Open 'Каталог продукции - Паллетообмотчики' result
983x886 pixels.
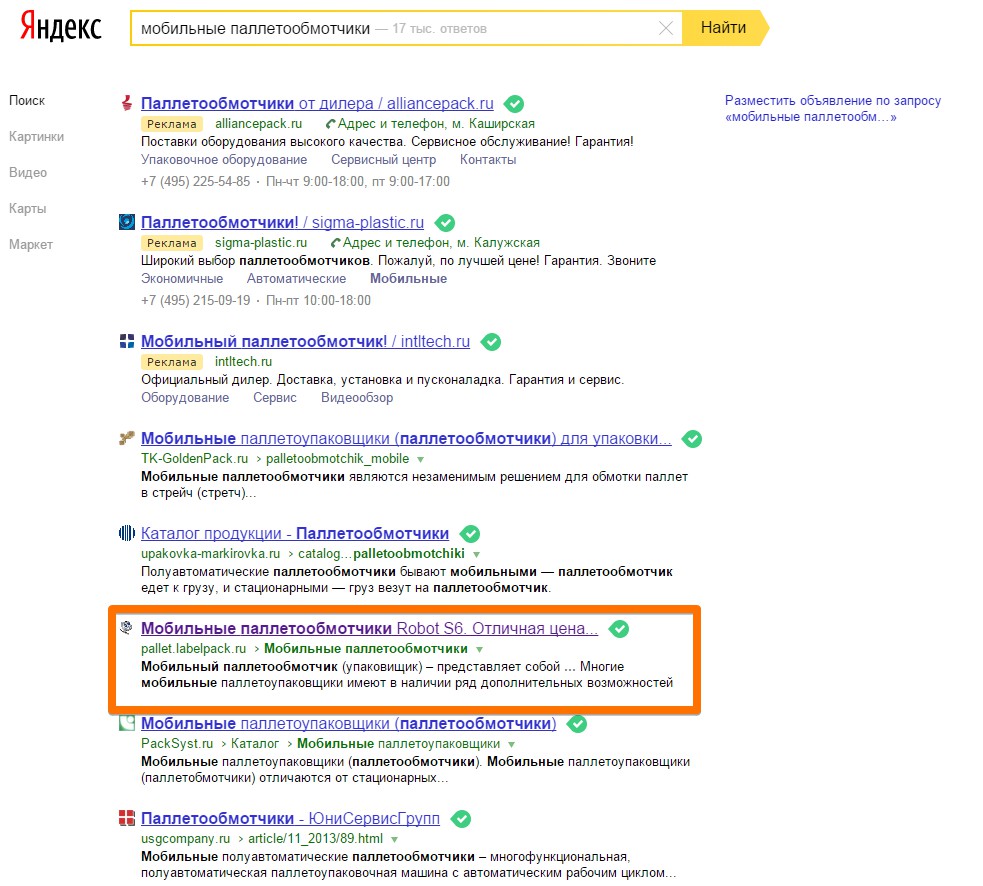coord(295,534)
